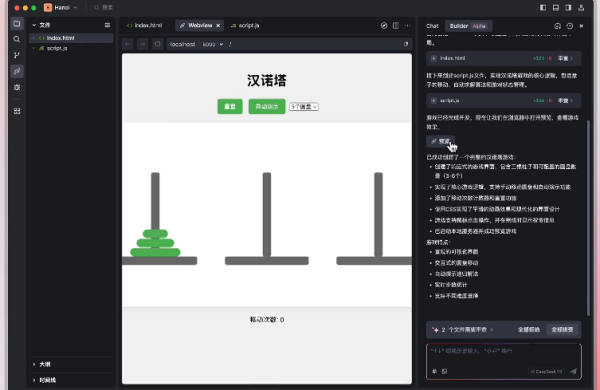This screenshot has width=600, height=390.
Task: Click the chat panel scrollbar
Action: pos(589,217)
